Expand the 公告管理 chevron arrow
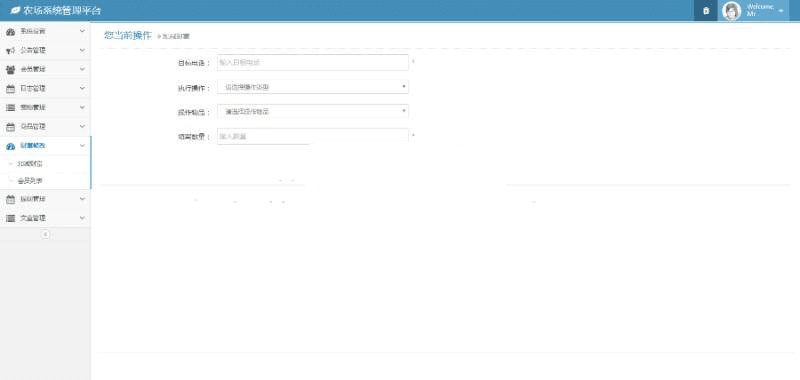This screenshot has width=800, height=380. click(83, 50)
